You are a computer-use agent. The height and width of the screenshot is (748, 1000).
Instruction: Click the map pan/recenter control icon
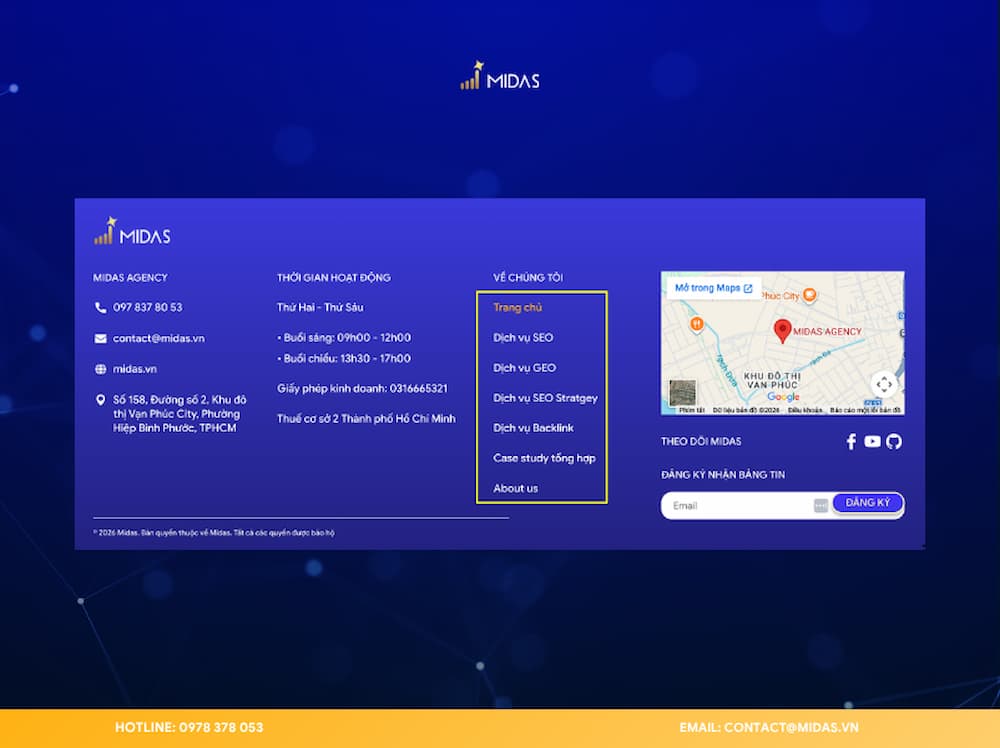884,385
